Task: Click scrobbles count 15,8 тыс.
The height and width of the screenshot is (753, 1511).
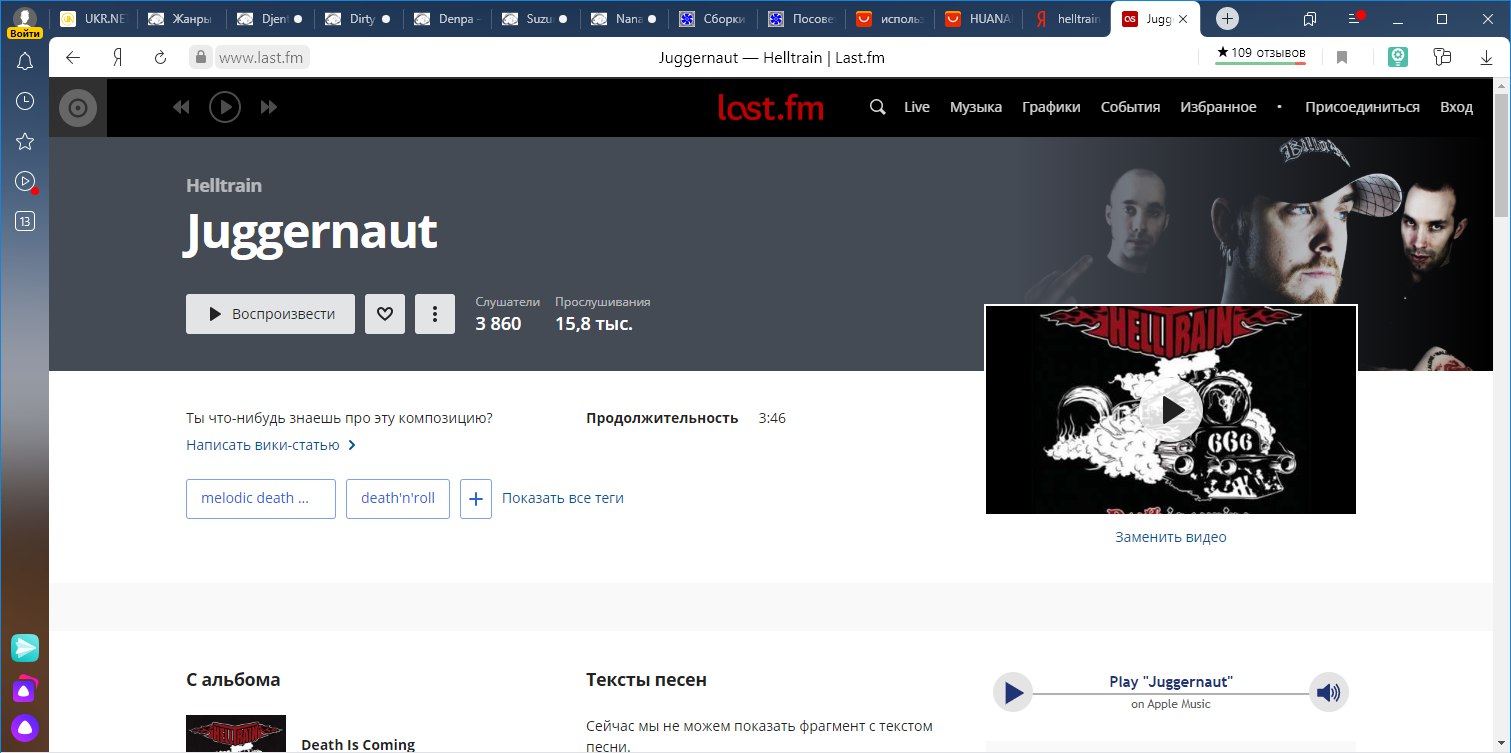Action: point(594,324)
